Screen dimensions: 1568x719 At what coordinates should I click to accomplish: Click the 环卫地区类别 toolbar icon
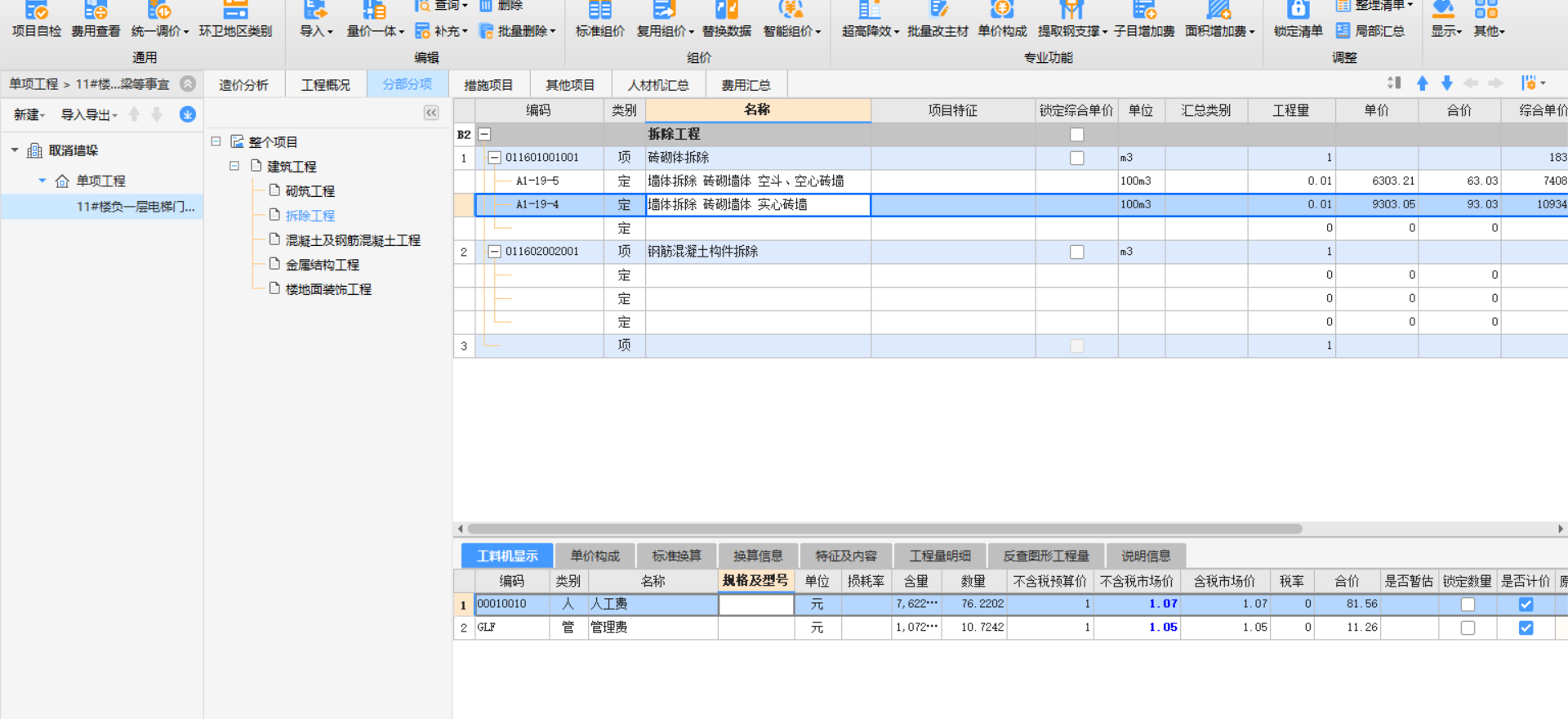pos(235,20)
